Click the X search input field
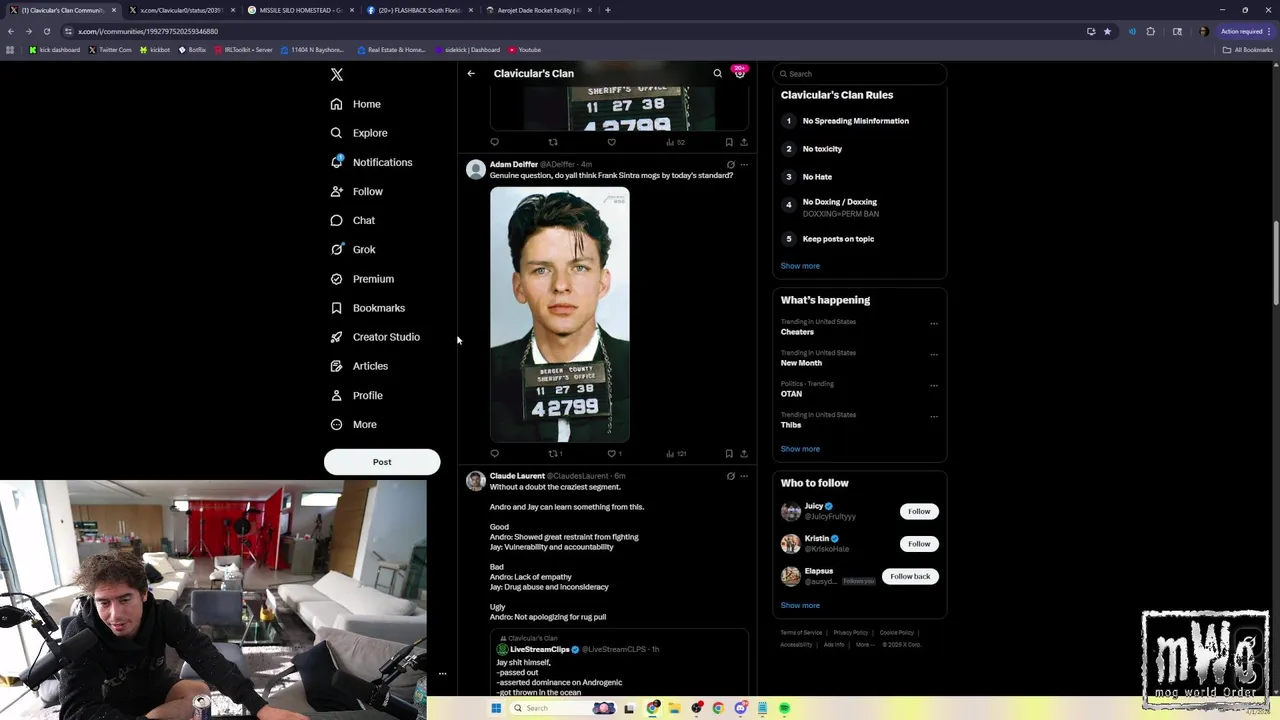Screen dimensions: 1280x720 click(860, 74)
